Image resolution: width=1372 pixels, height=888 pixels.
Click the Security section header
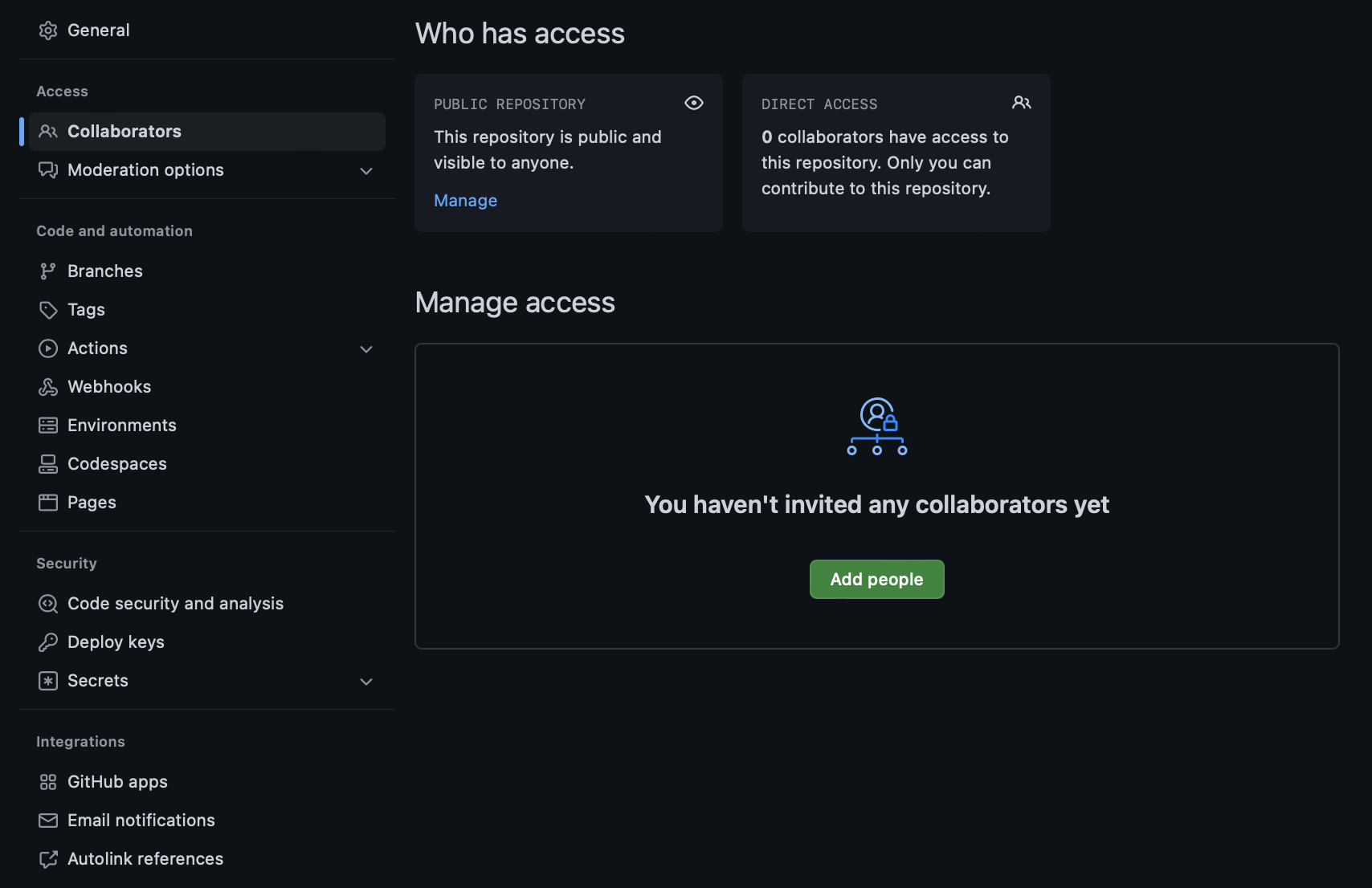[x=66, y=564]
